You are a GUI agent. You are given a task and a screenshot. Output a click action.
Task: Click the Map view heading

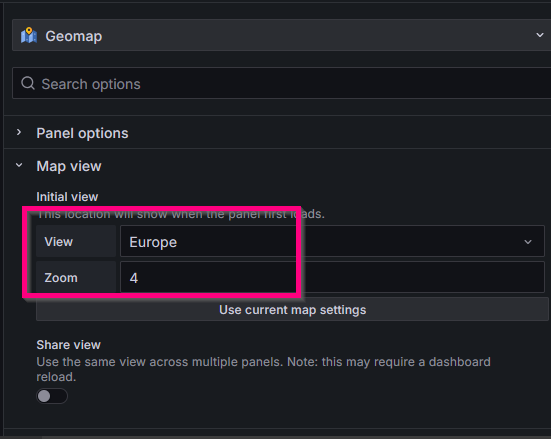69,166
